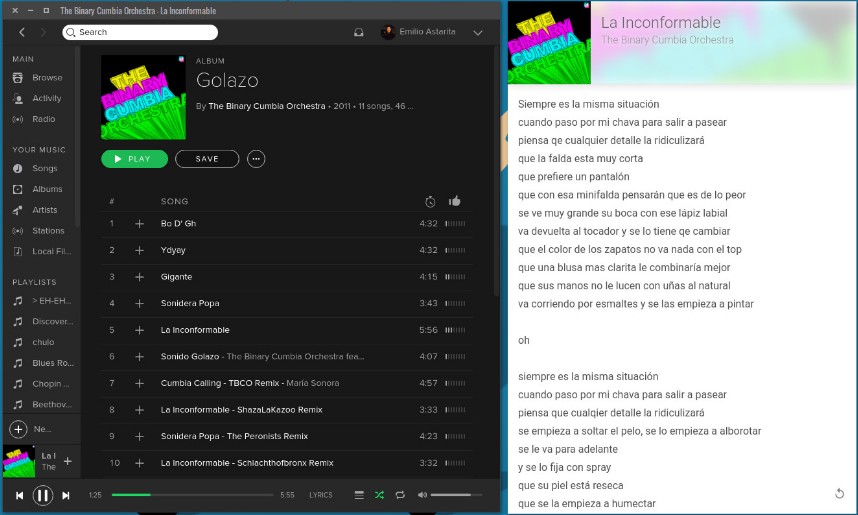Toggle repeat mode
The width and height of the screenshot is (858, 515).
point(400,495)
